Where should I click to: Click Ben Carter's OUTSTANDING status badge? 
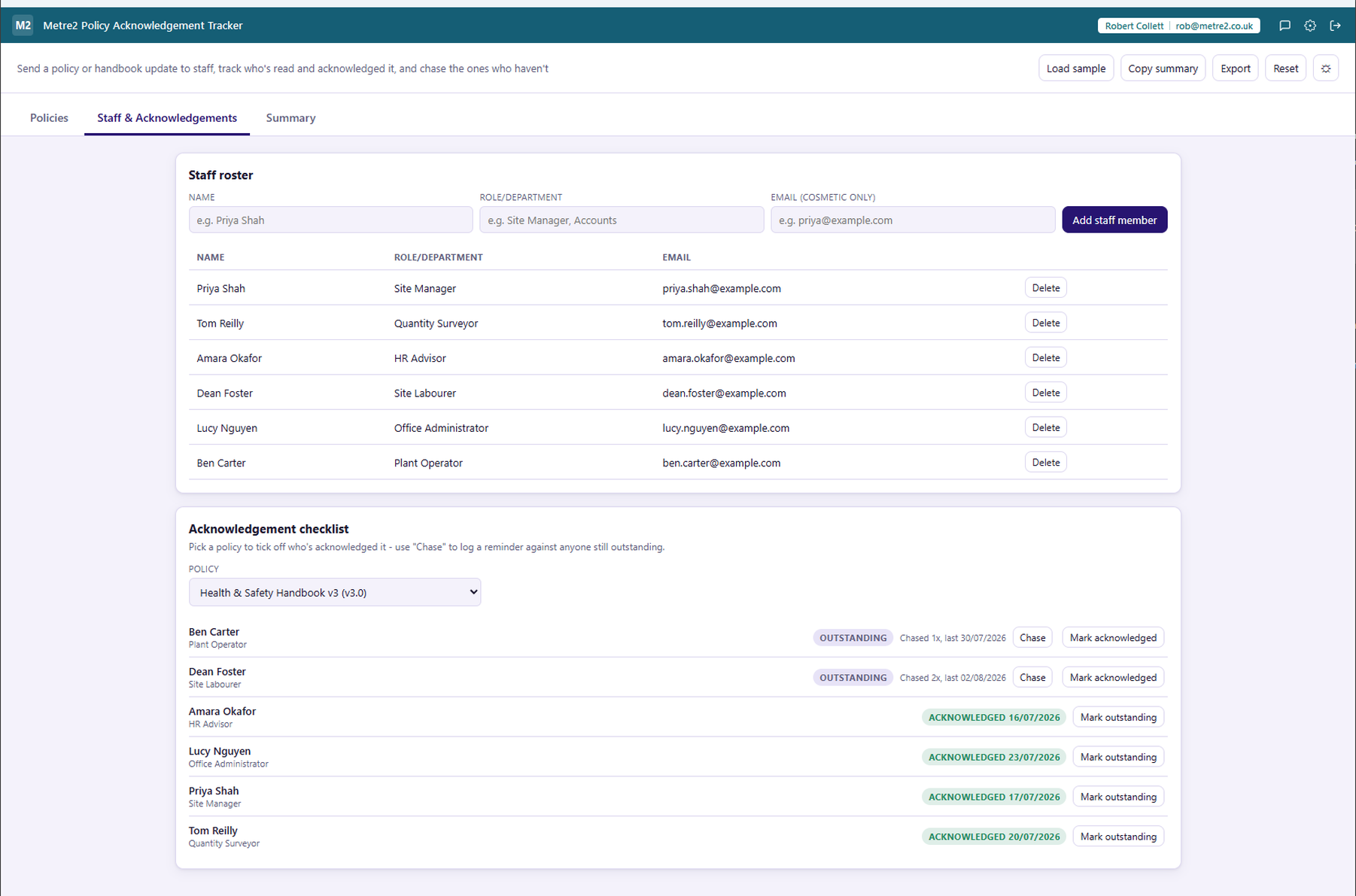click(x=853, y=637)
